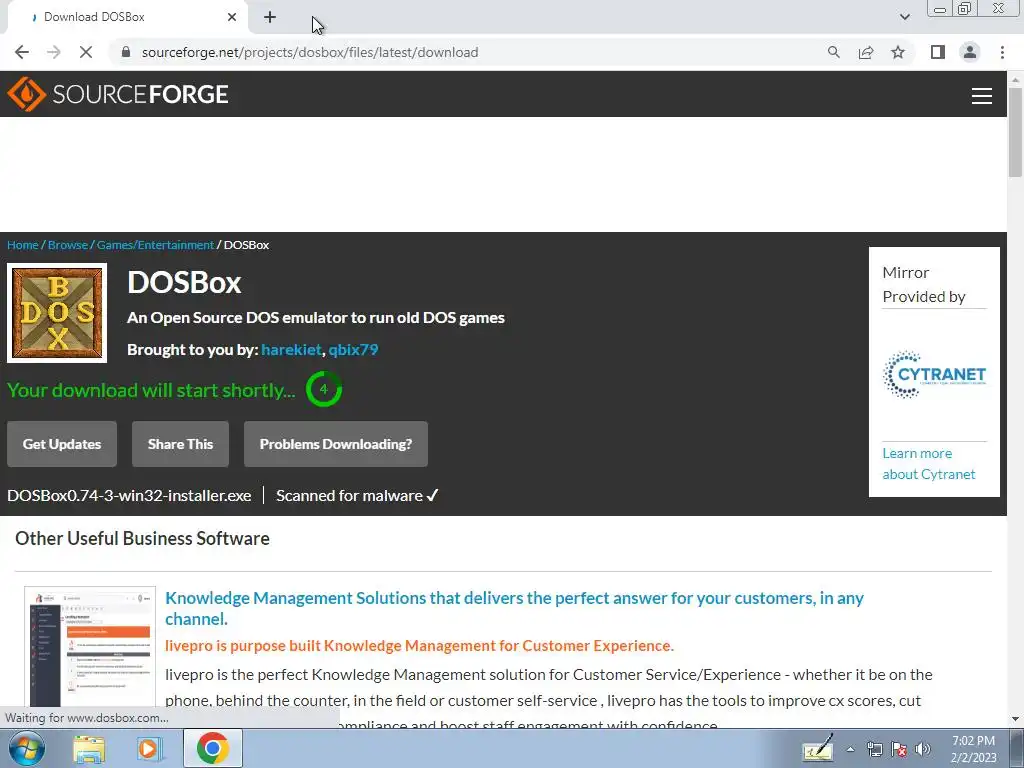Click the Cytranet mirror logo

pyautogui.click(x=935, y=375)
